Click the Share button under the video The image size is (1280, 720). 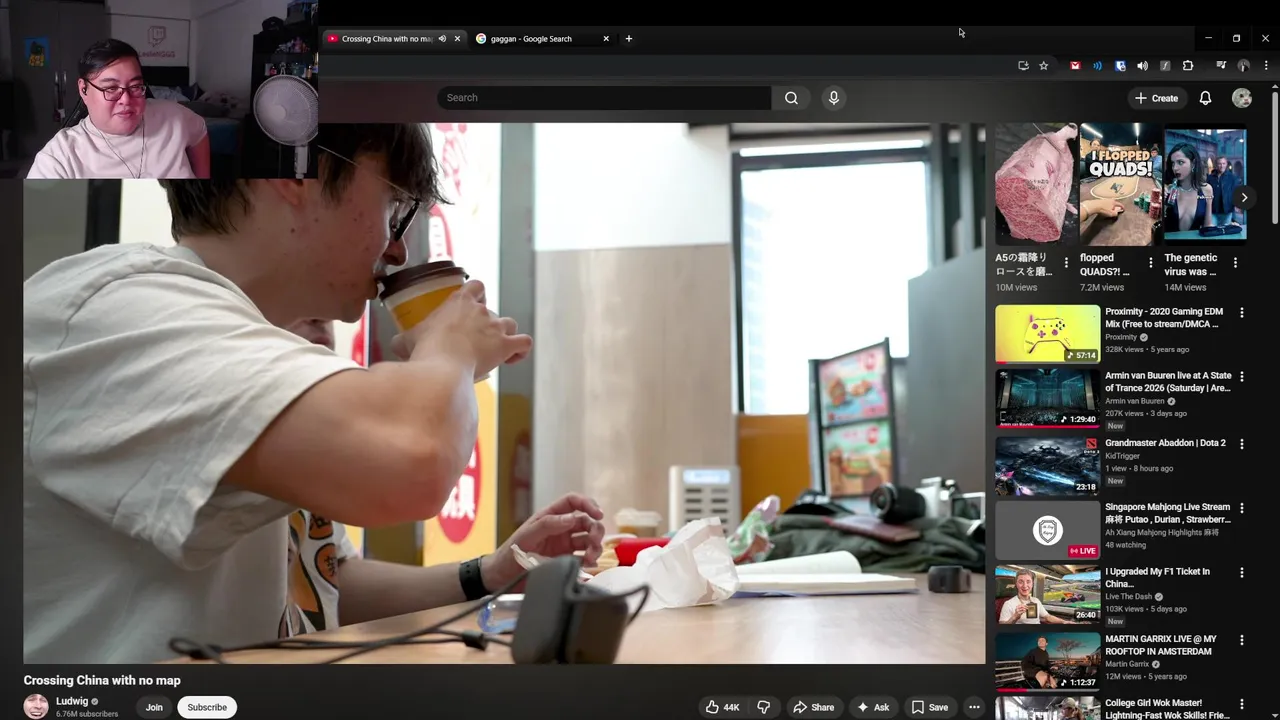pyautogui.click(x=813, y=707)
